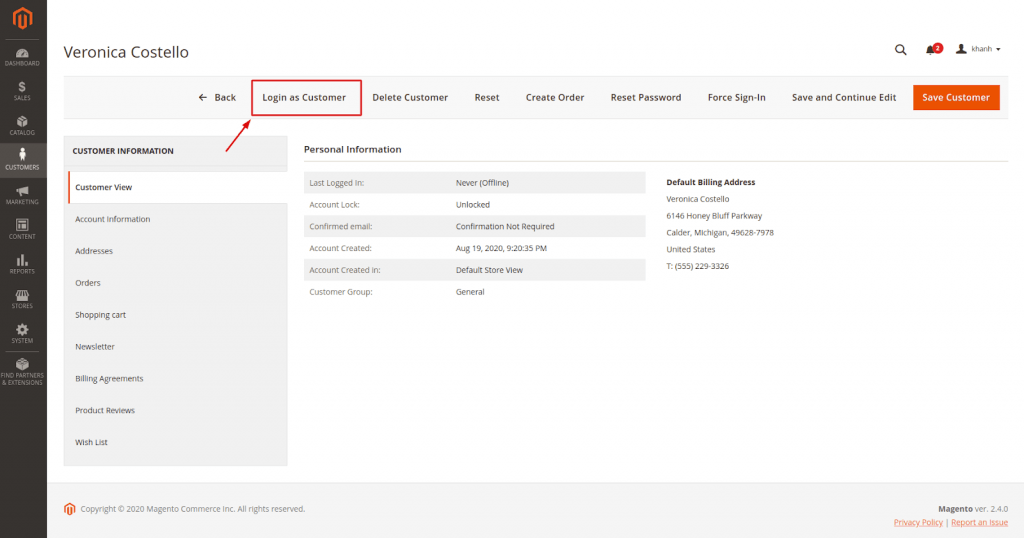Click the Veronica Costello page title
Viewport: 1024px width, 538px height.
tap(126, 52)
